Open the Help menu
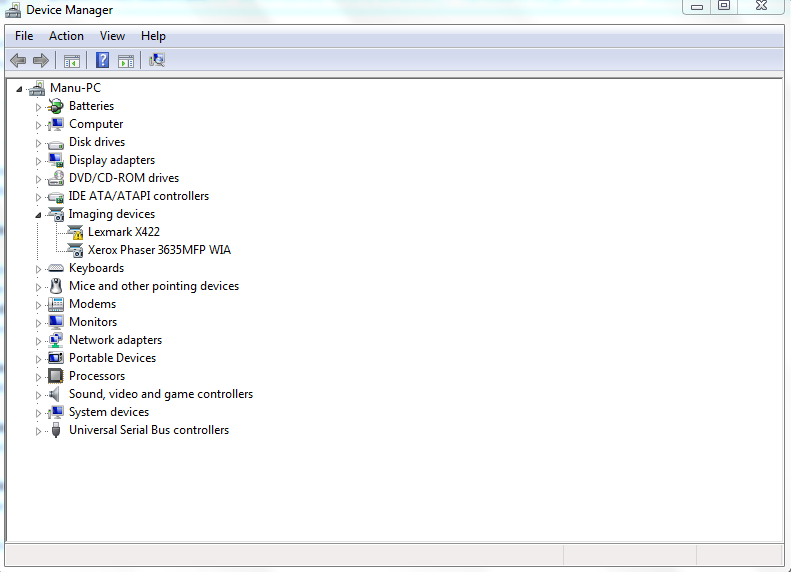791x572 pixels. [153, 36]
